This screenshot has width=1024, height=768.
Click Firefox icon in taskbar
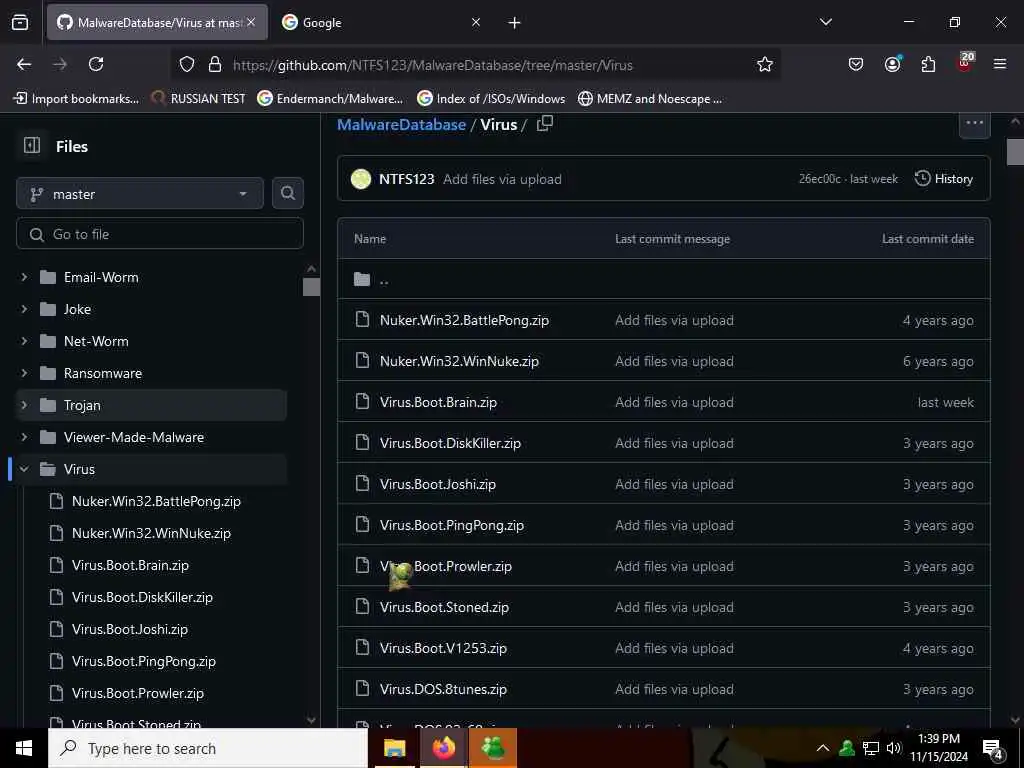click(443, 748)
